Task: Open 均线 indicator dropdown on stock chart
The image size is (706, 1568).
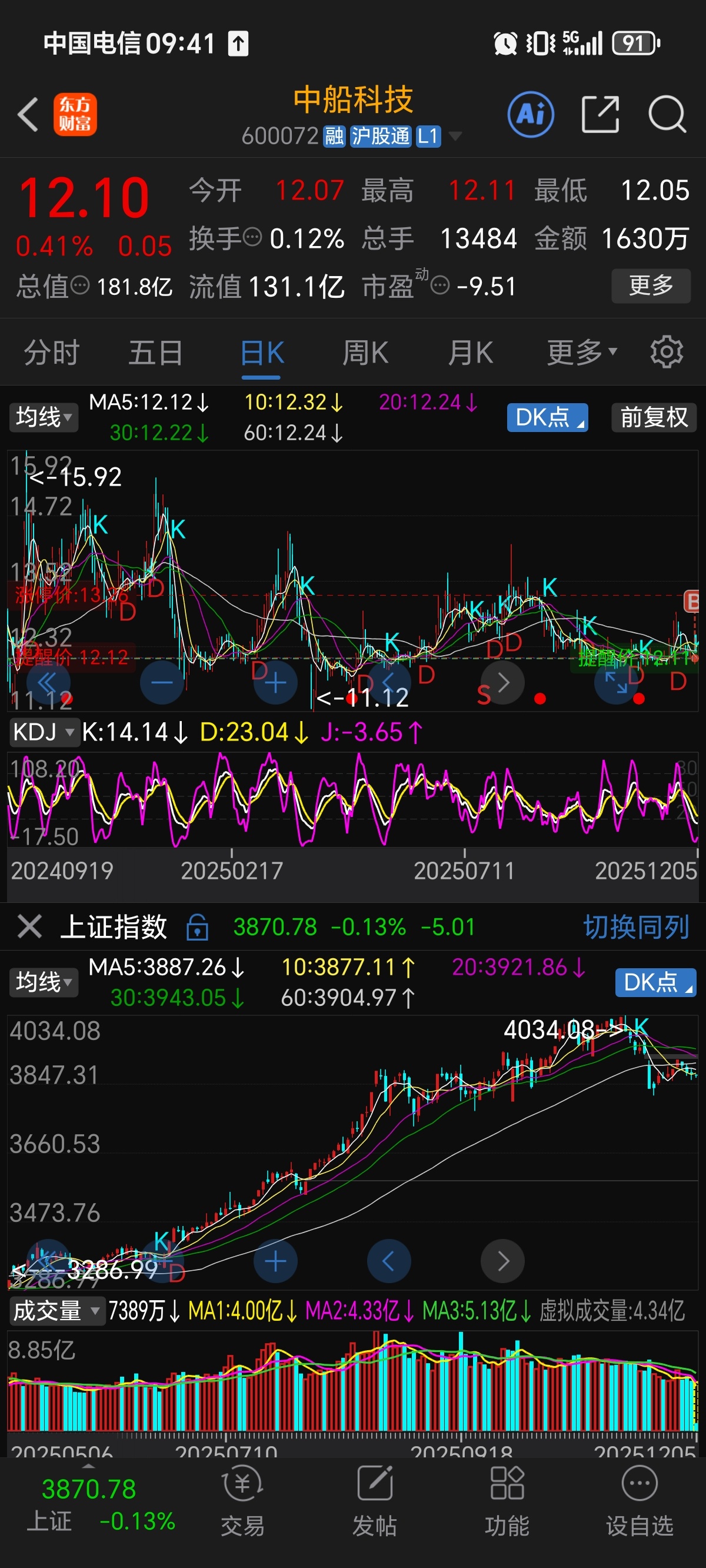Action: click(x=44, y=417)
